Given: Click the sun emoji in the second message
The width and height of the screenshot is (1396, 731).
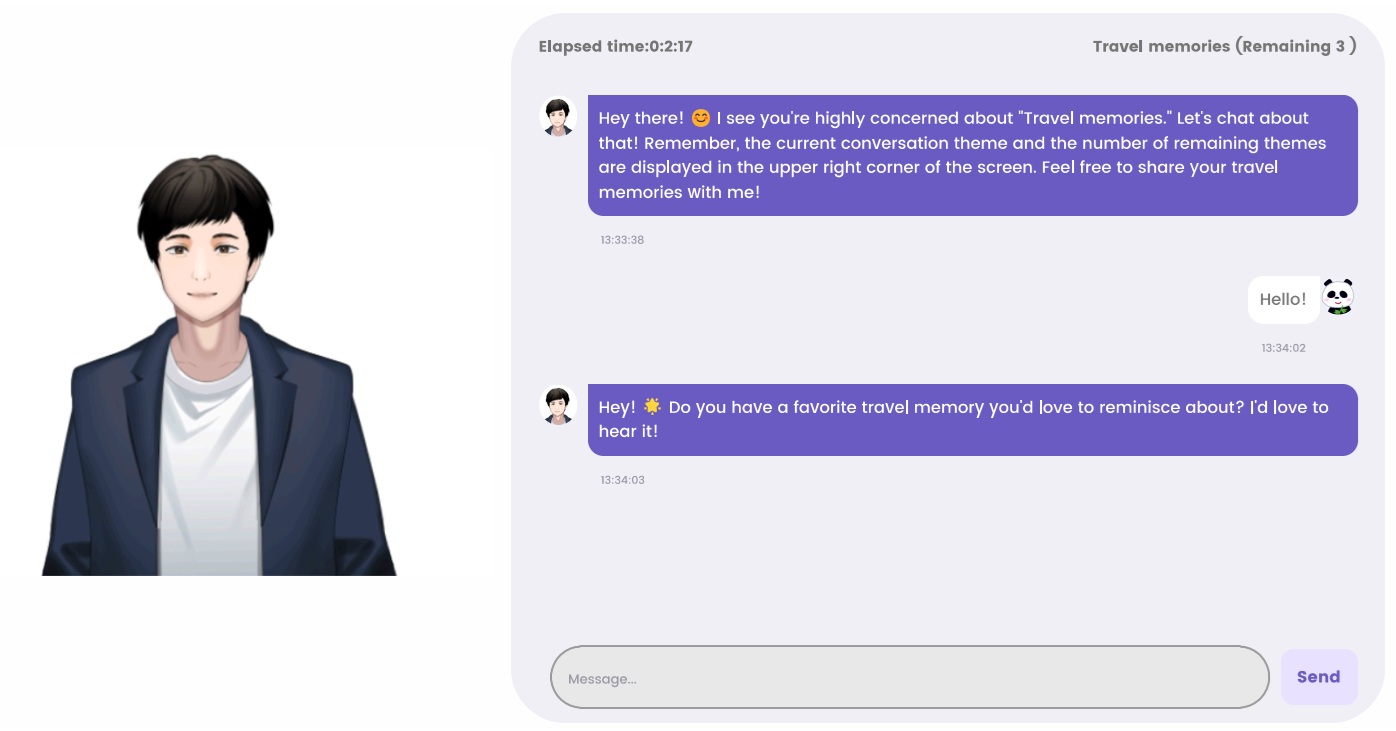Looking at the screenshot, I should click(652, 407).
